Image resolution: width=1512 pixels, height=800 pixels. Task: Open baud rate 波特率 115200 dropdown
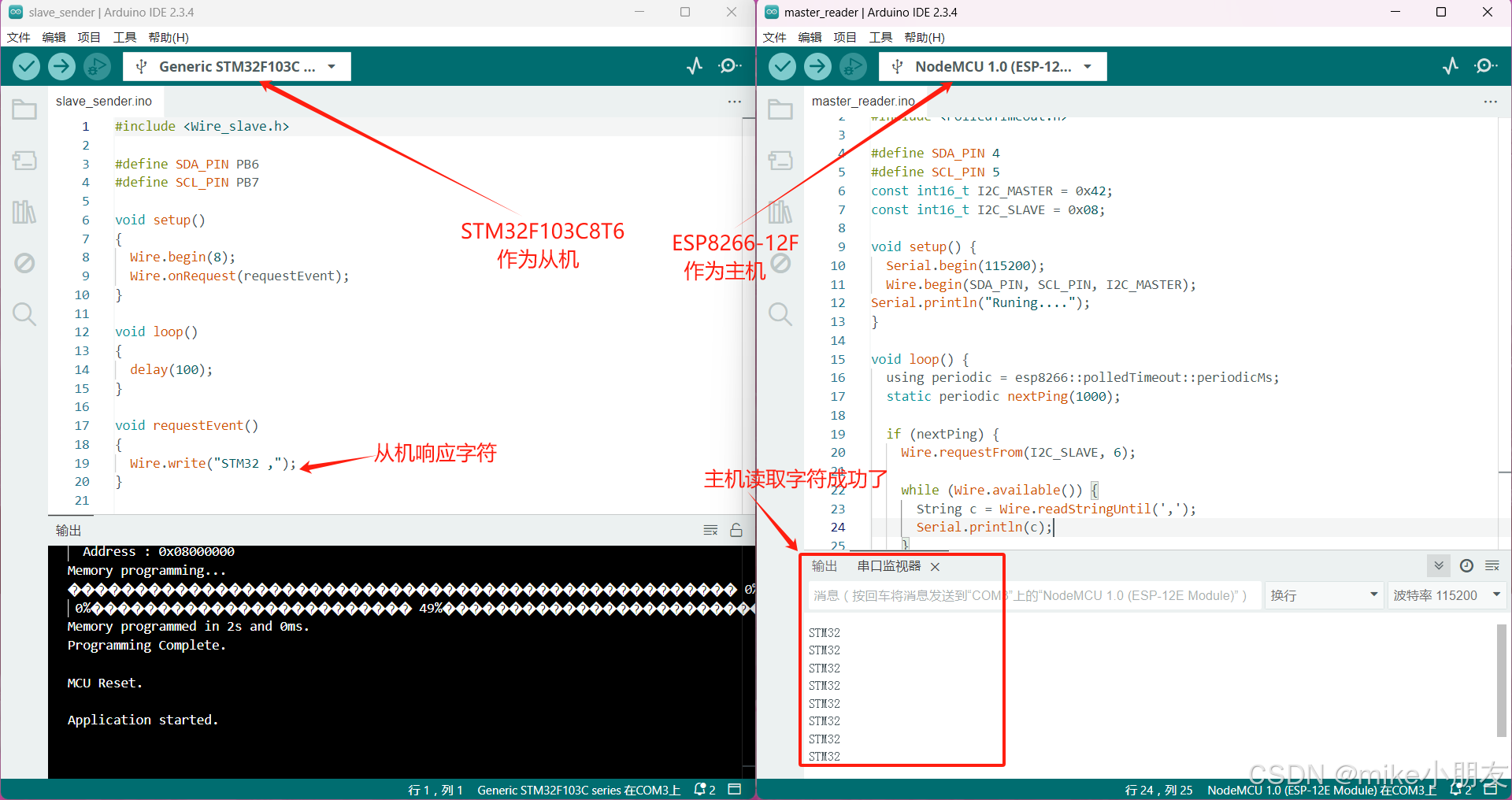1447,595
